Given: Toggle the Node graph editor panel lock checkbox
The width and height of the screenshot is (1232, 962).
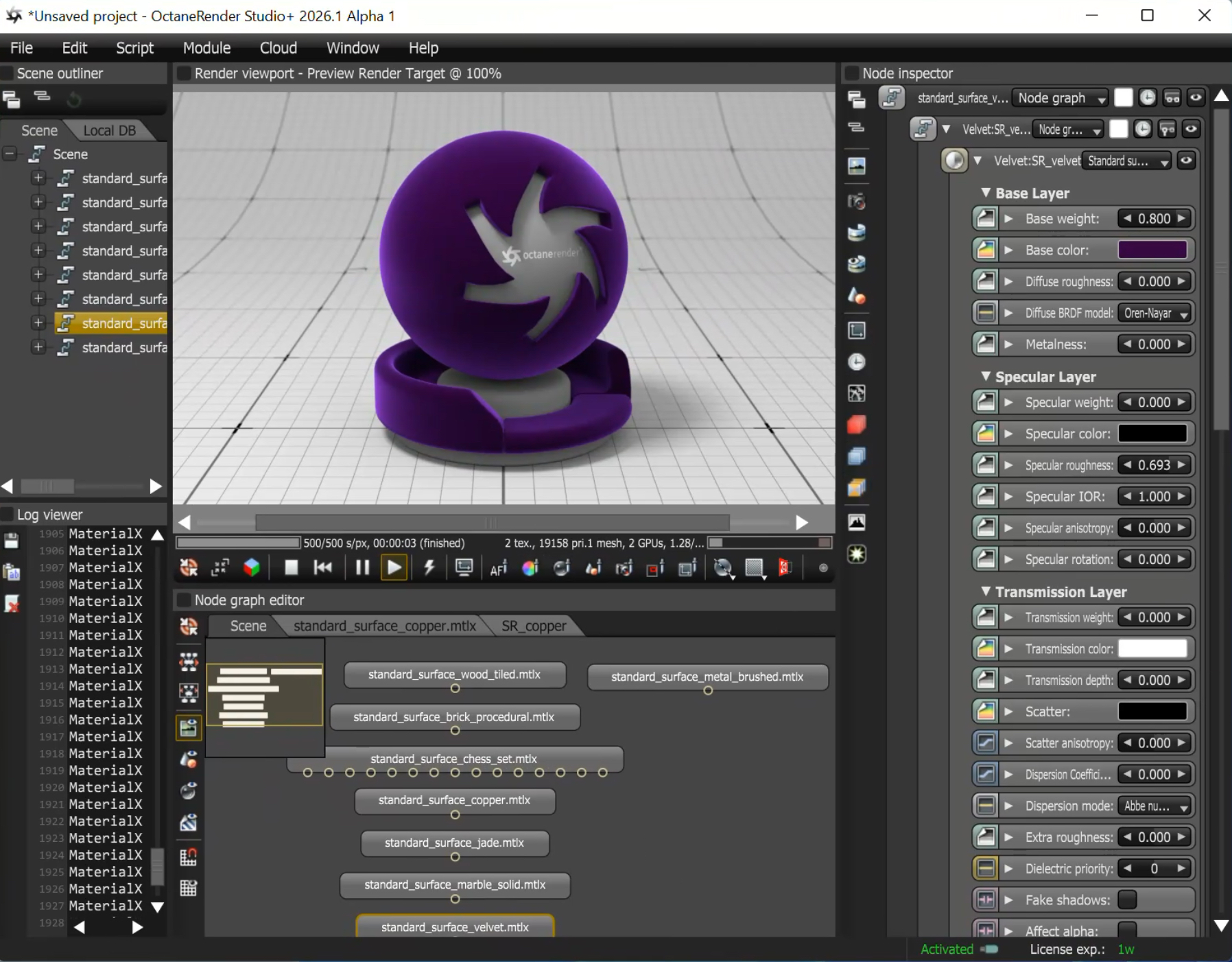Looking at the screenshot, I should coord(185,600).
